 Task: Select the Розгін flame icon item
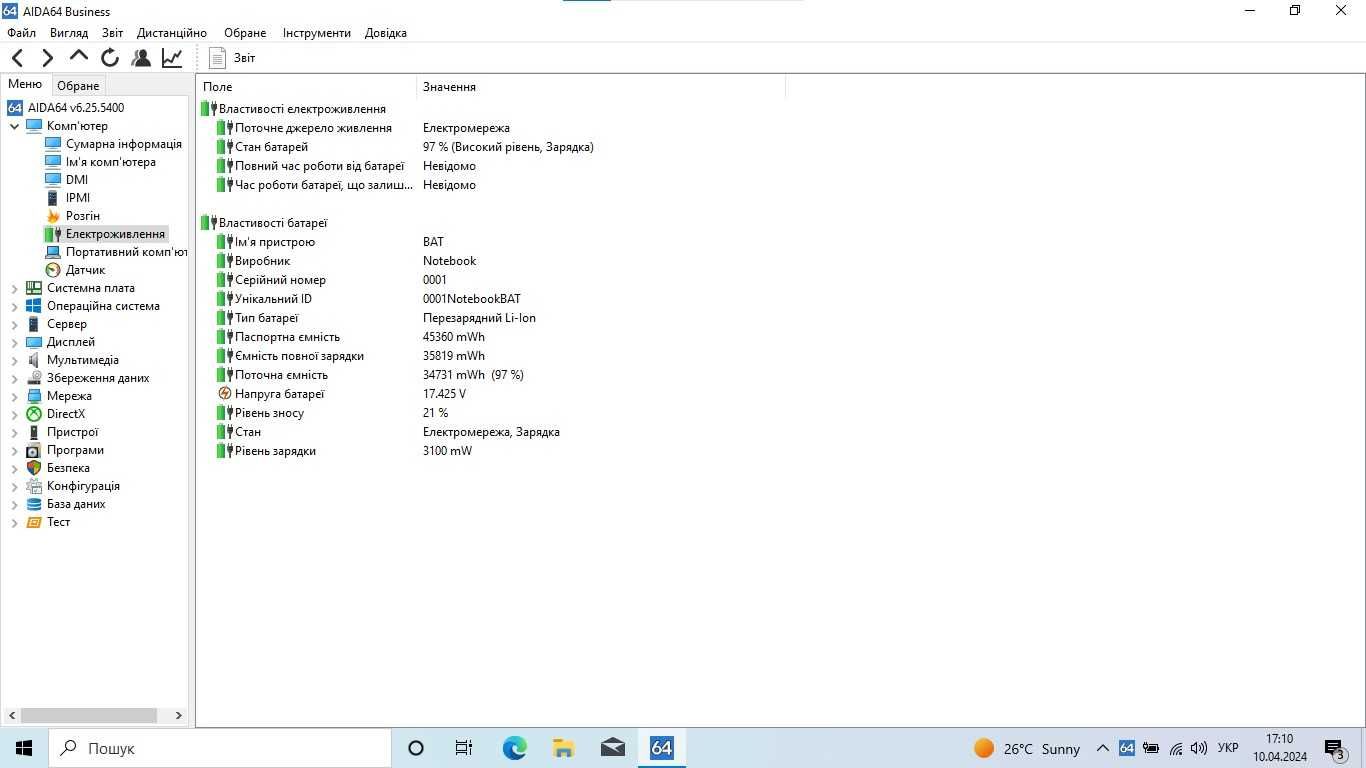(x=53, y=216)
